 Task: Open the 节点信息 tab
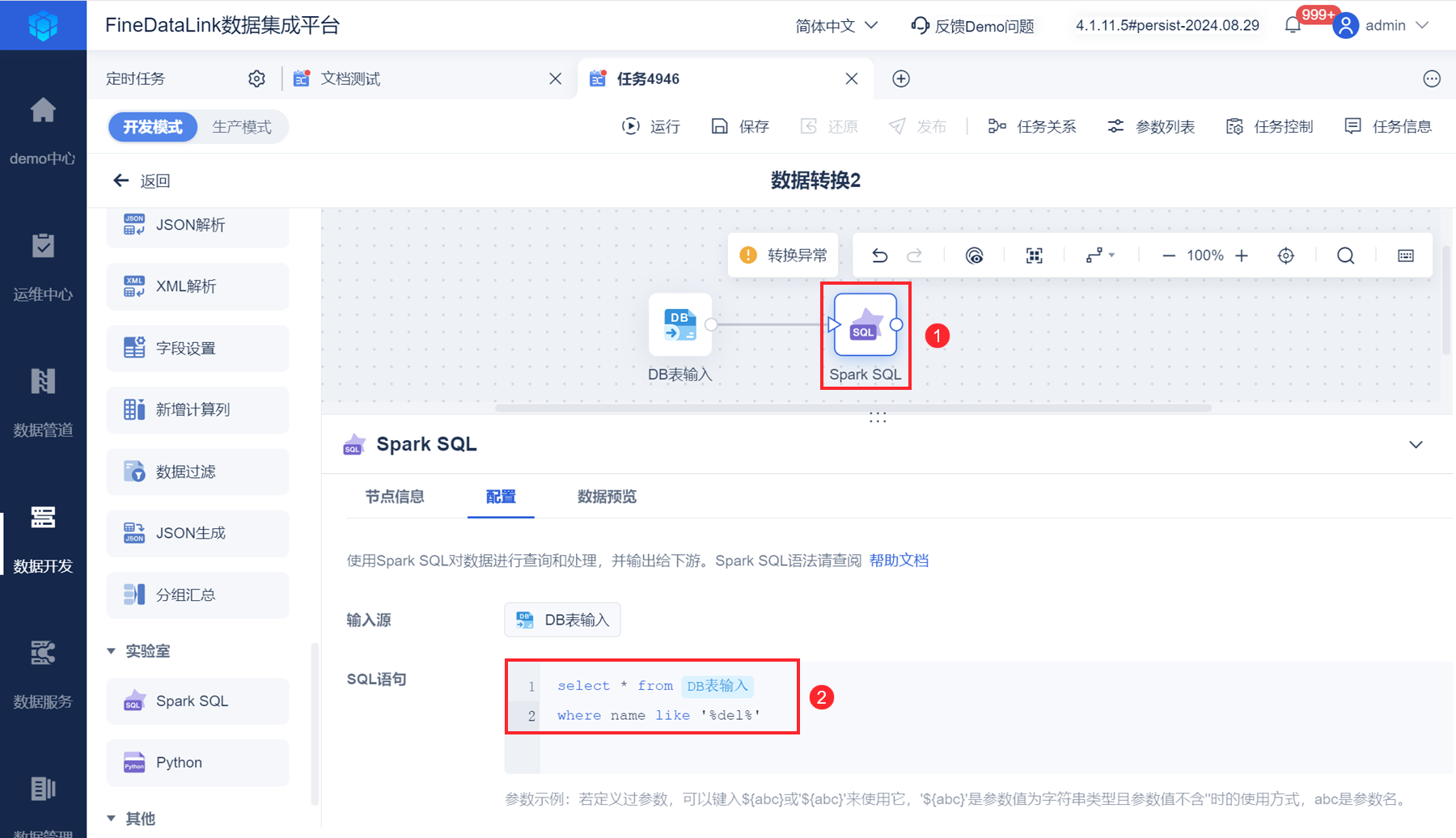coord(395,497)
